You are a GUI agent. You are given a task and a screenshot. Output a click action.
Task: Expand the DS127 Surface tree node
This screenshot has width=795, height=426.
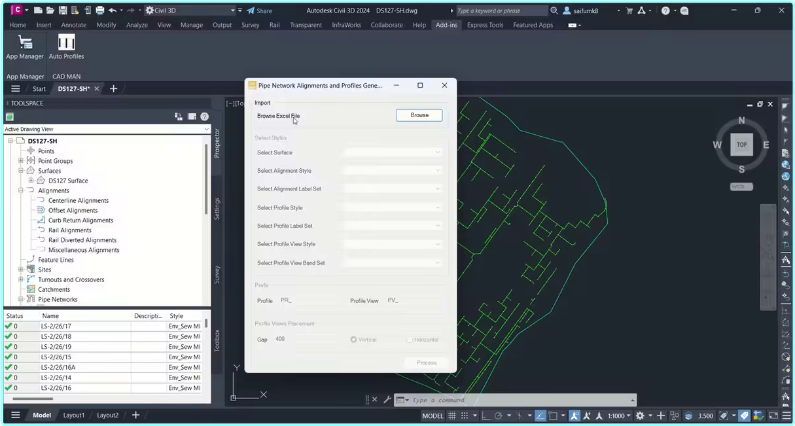(31, 181)
